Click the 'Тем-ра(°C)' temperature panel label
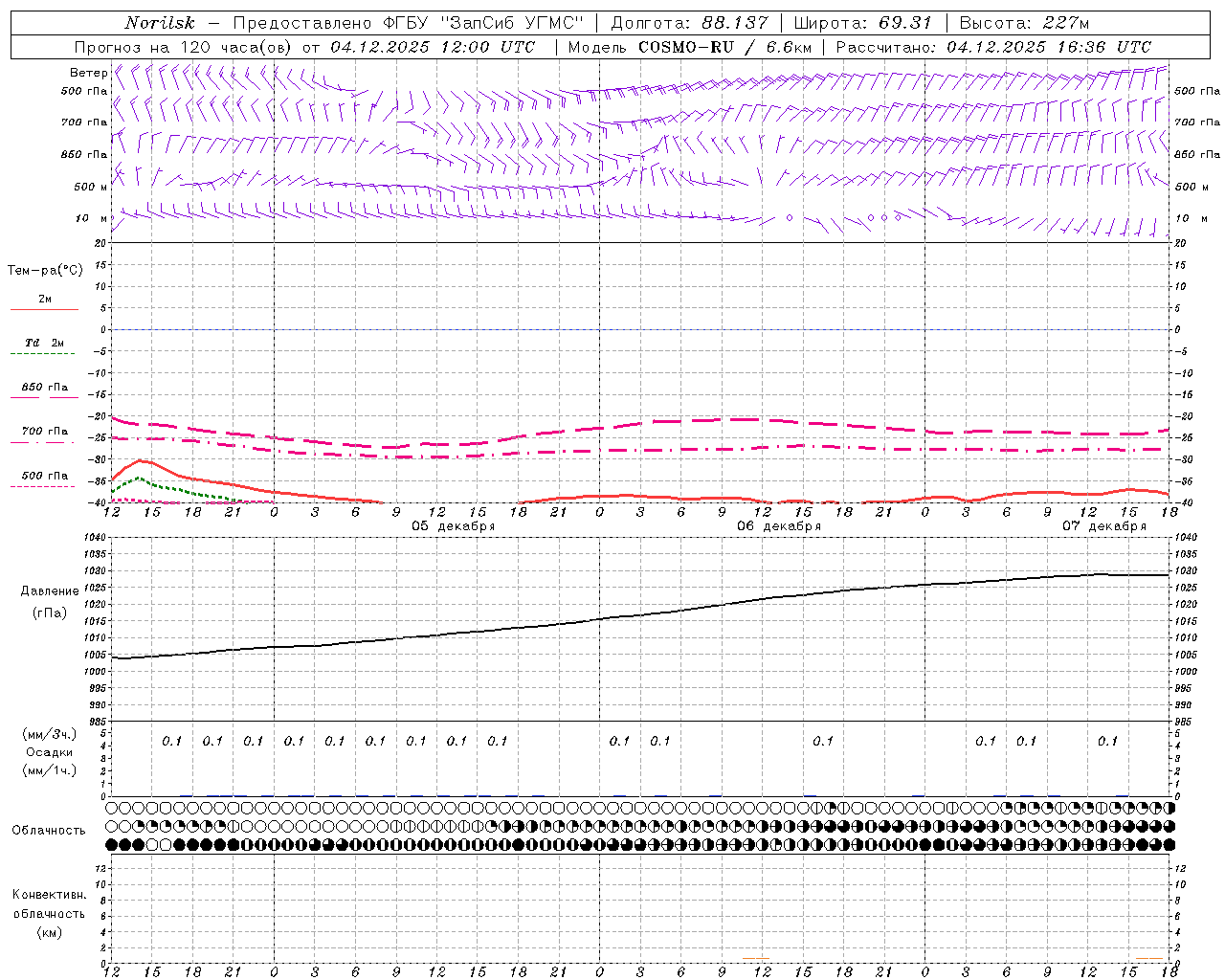Viewport: 1225px width, 980px height. [45, 271]
